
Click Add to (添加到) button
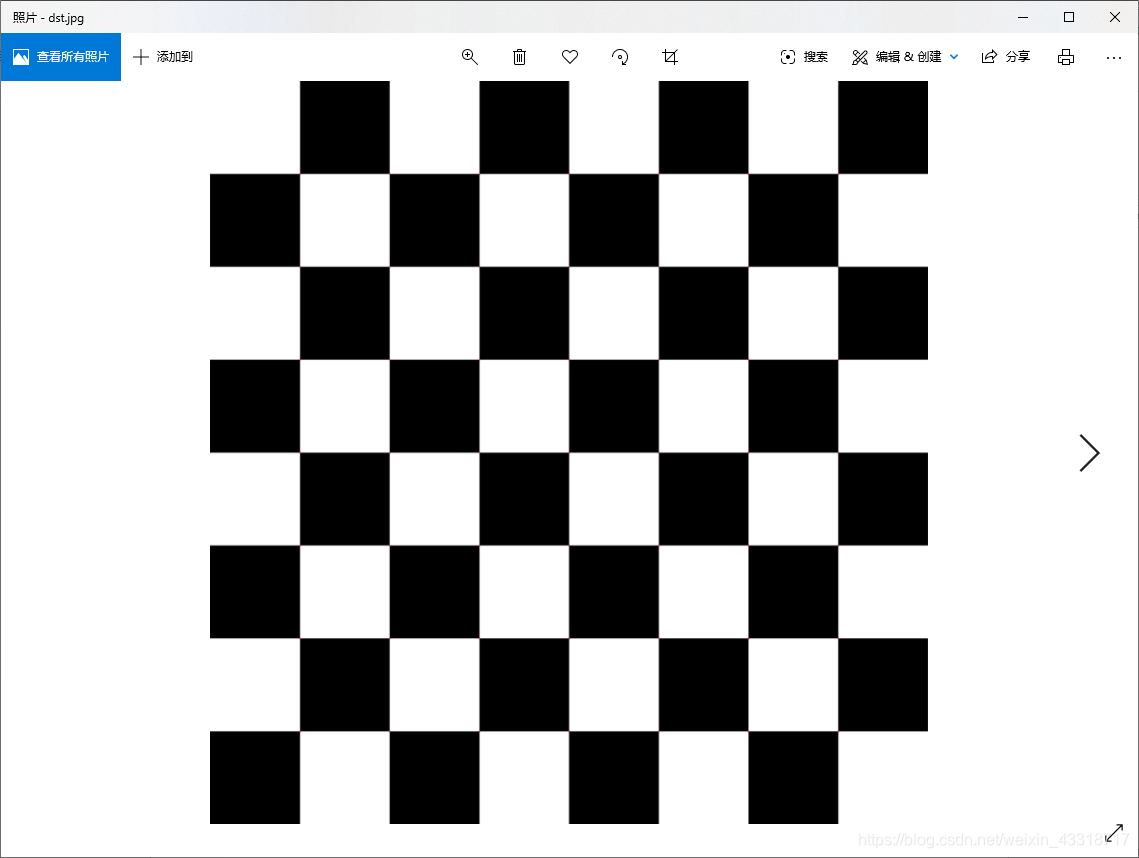(x=163, y=57)
